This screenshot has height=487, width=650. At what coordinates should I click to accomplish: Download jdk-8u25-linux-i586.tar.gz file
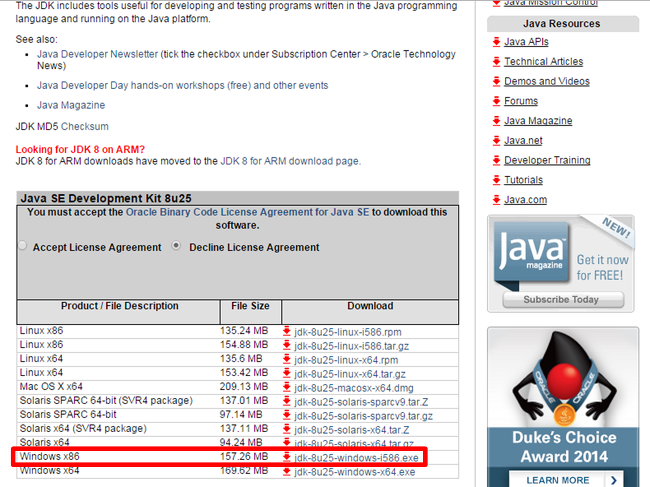(x=352, y=346)
